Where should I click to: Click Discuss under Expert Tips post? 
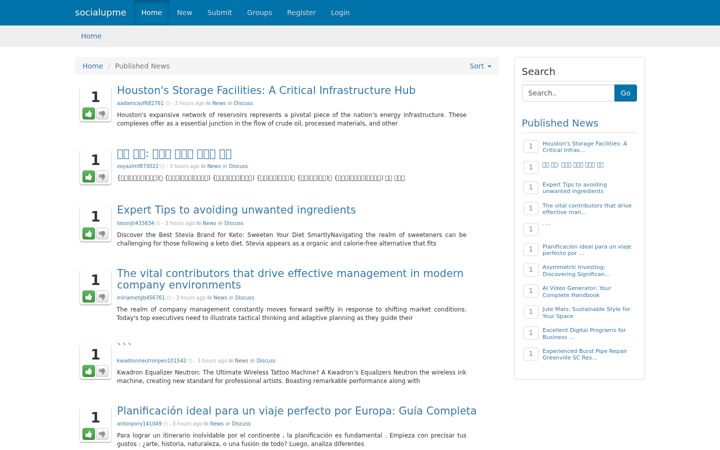click(234, 223)
